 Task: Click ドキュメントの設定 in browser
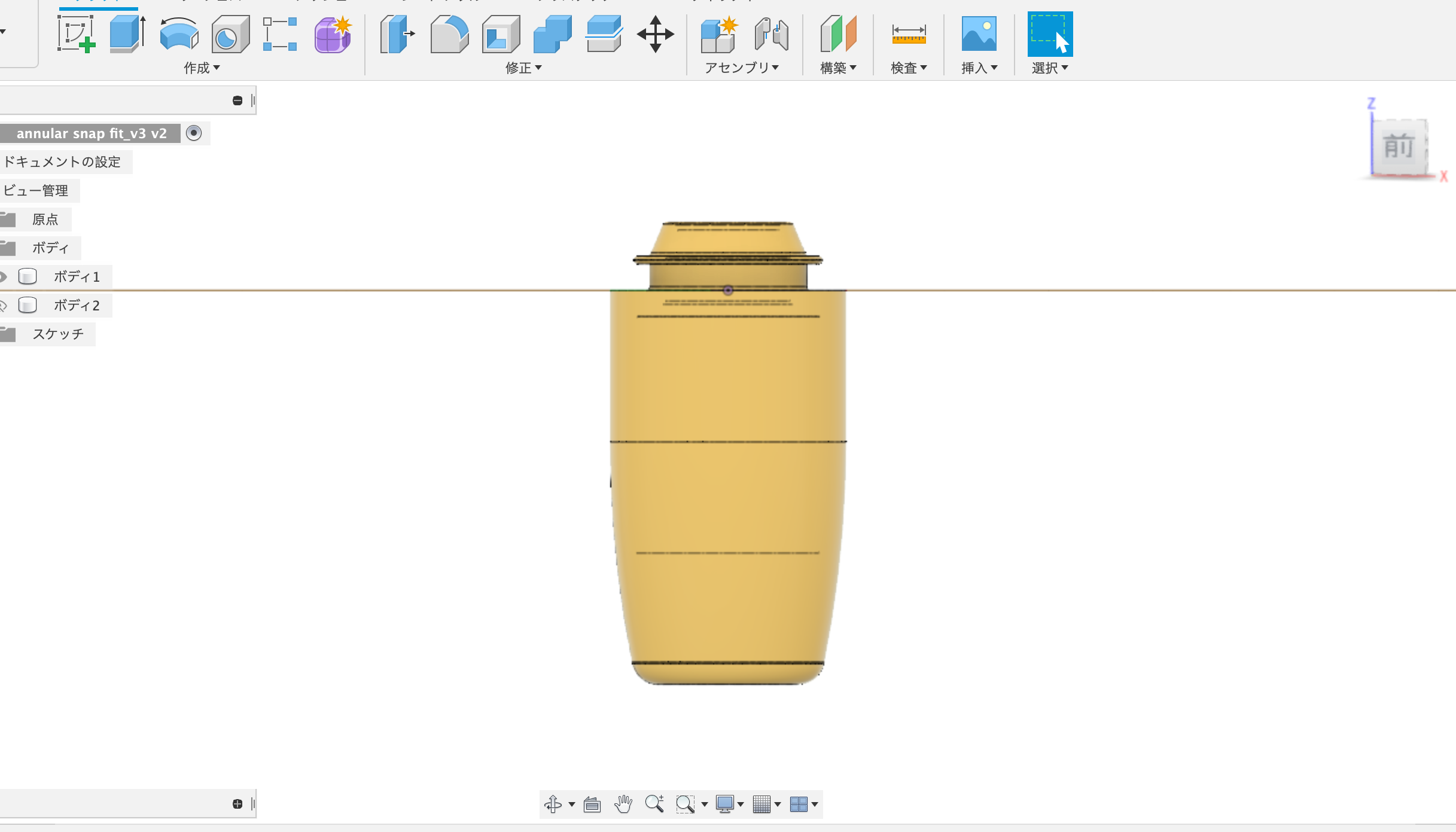(x=62, y=162)
